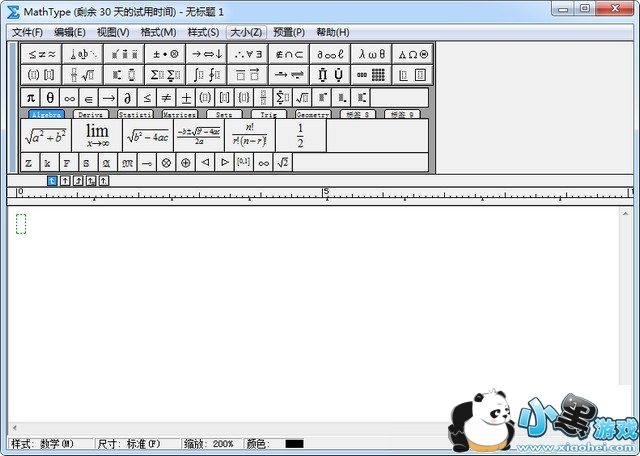This screenshot has width=640, height=456.
Task: Open the operator symbols palette (± • ⊗)
Action: pos(165,54)
